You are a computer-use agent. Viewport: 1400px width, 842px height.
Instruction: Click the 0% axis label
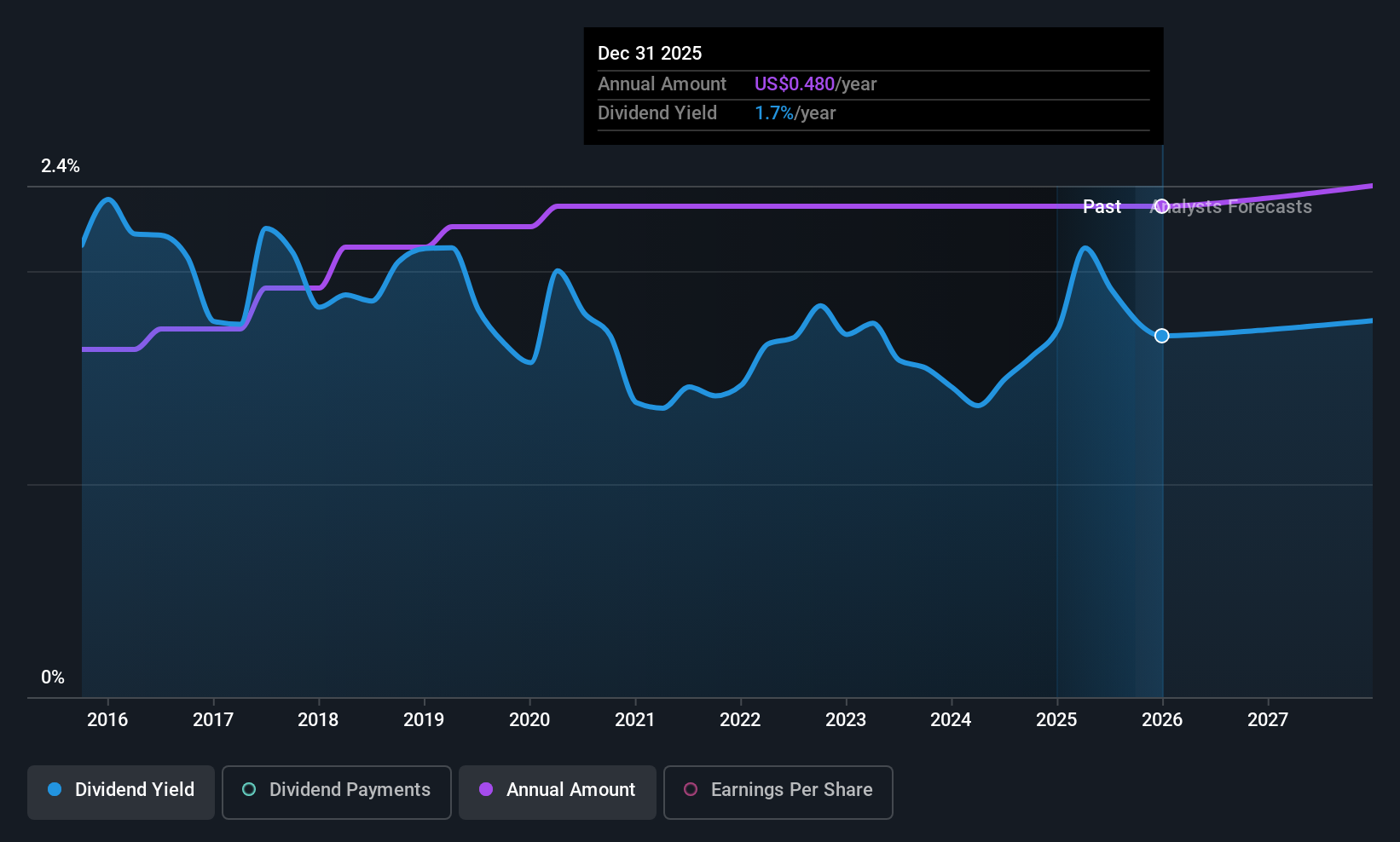53,677
